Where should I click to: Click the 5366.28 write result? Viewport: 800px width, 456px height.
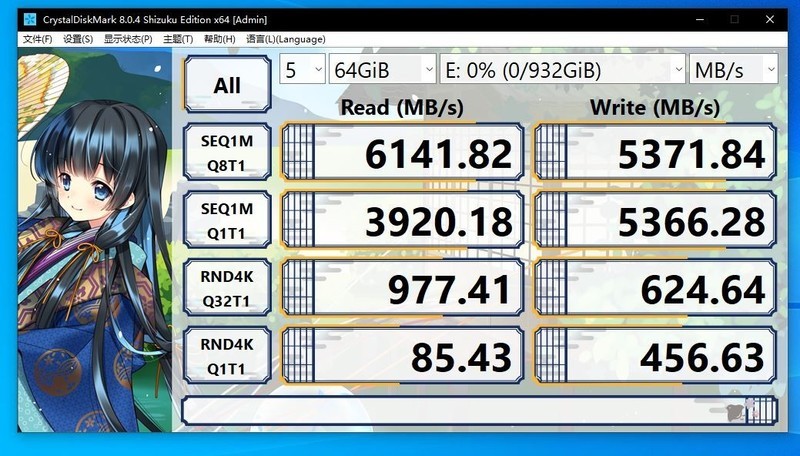coord(656,220)
